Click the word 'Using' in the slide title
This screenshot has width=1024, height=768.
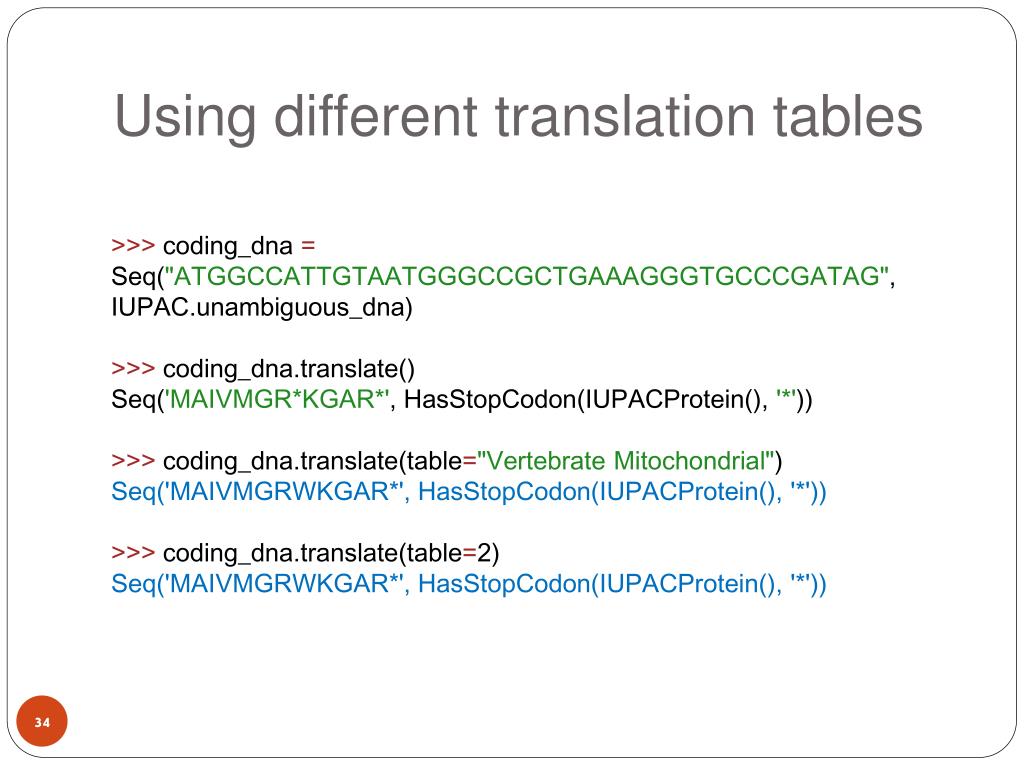pyautogui.click(x=185, y=118)
